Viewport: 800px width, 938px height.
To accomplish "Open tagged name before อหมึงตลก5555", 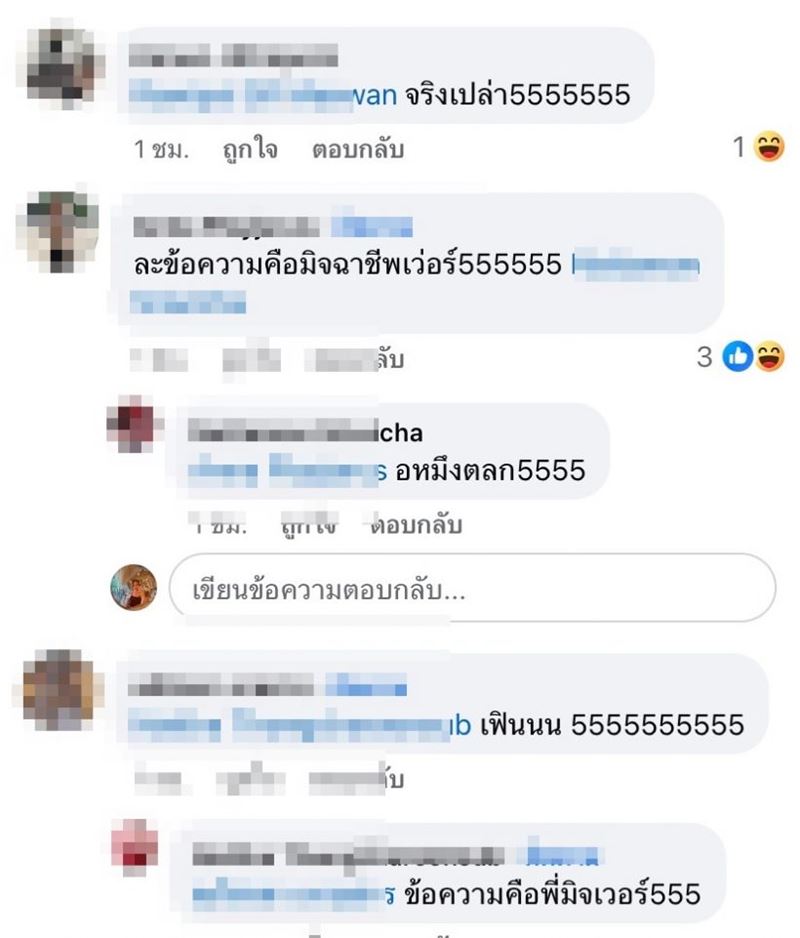I will [287, 471].
